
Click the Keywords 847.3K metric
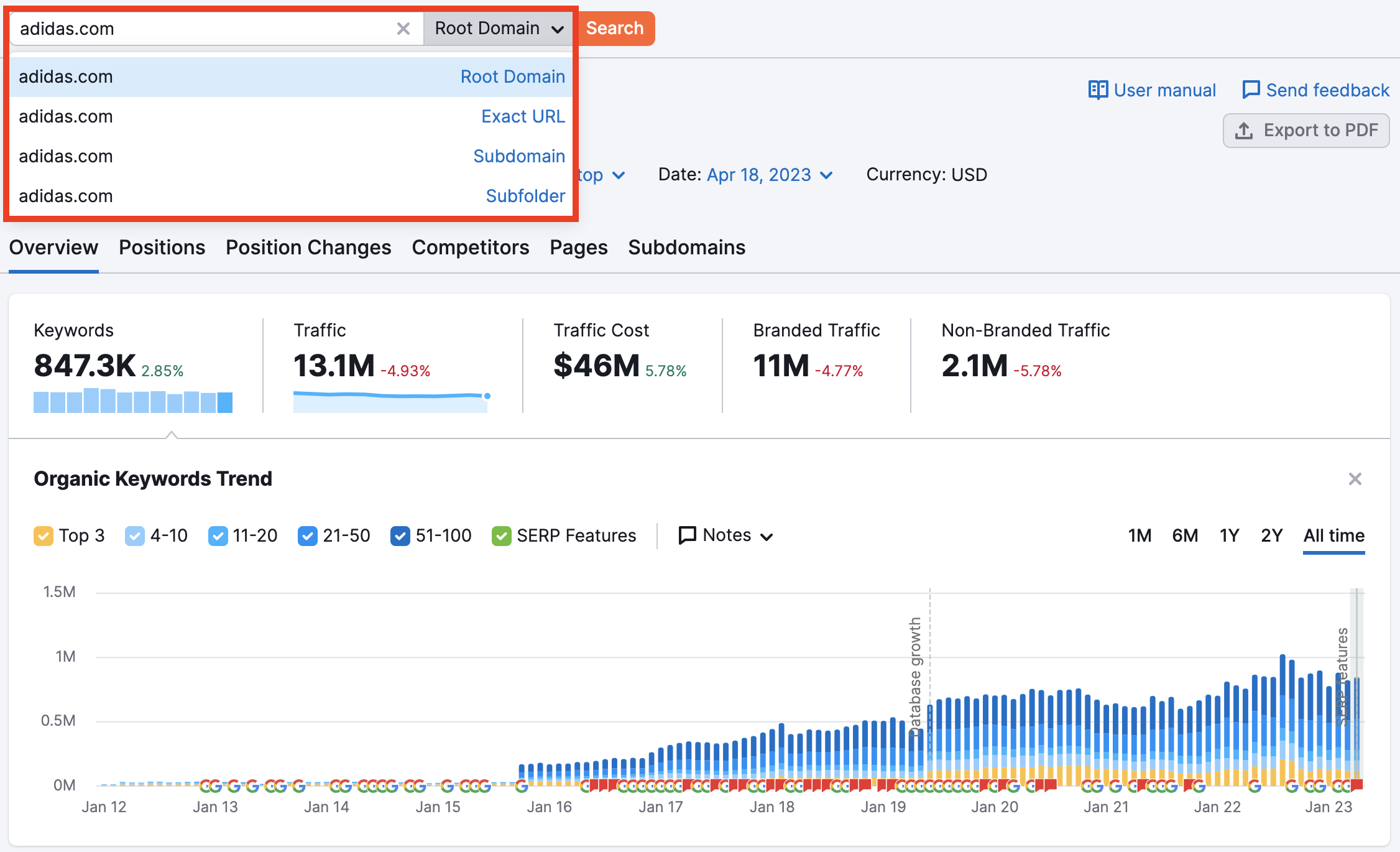(85, 365)
